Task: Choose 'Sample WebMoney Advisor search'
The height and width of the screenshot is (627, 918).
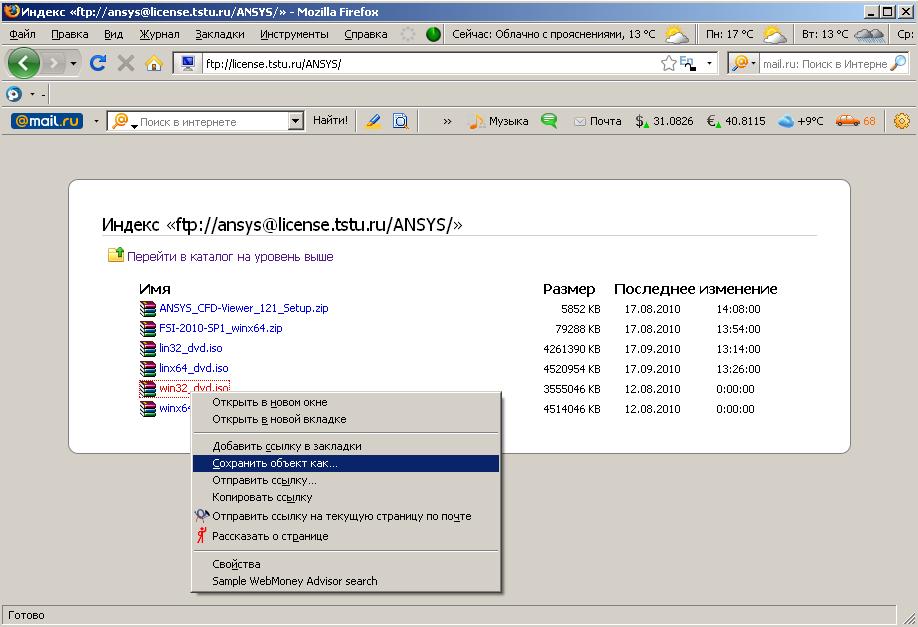Action: click(346, 581)
